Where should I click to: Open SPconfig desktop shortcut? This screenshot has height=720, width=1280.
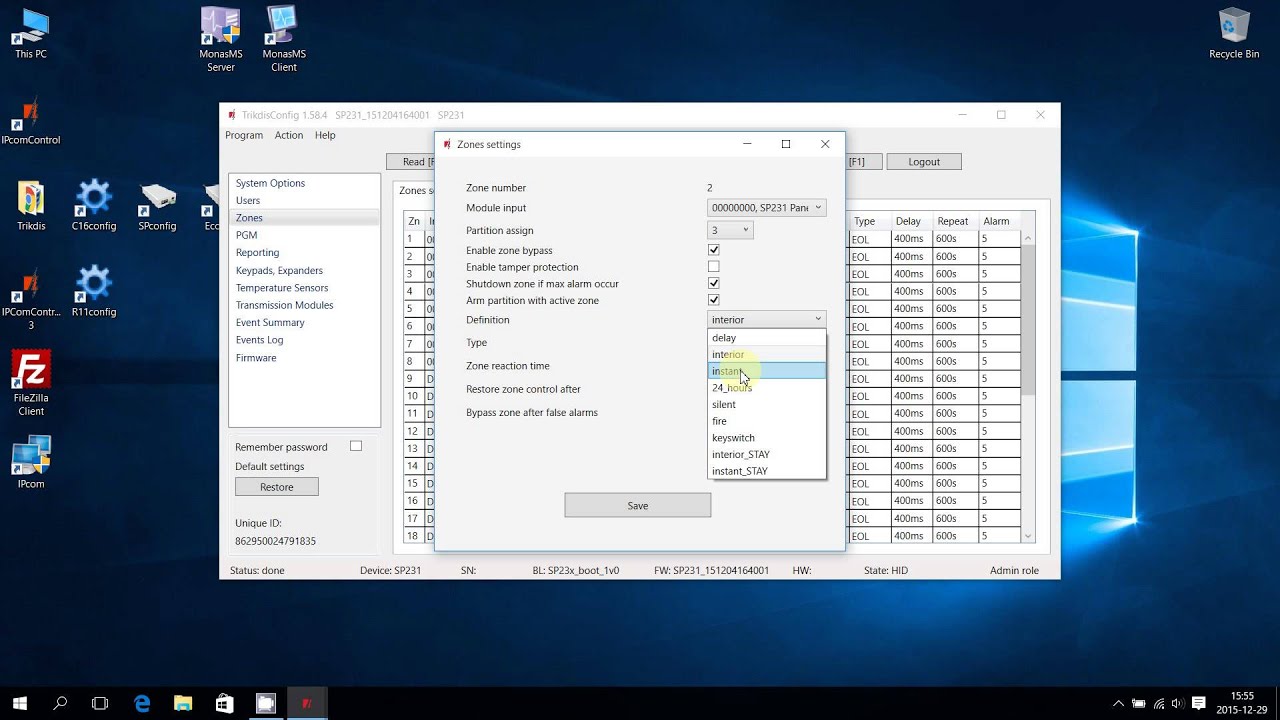coord(158,206)
